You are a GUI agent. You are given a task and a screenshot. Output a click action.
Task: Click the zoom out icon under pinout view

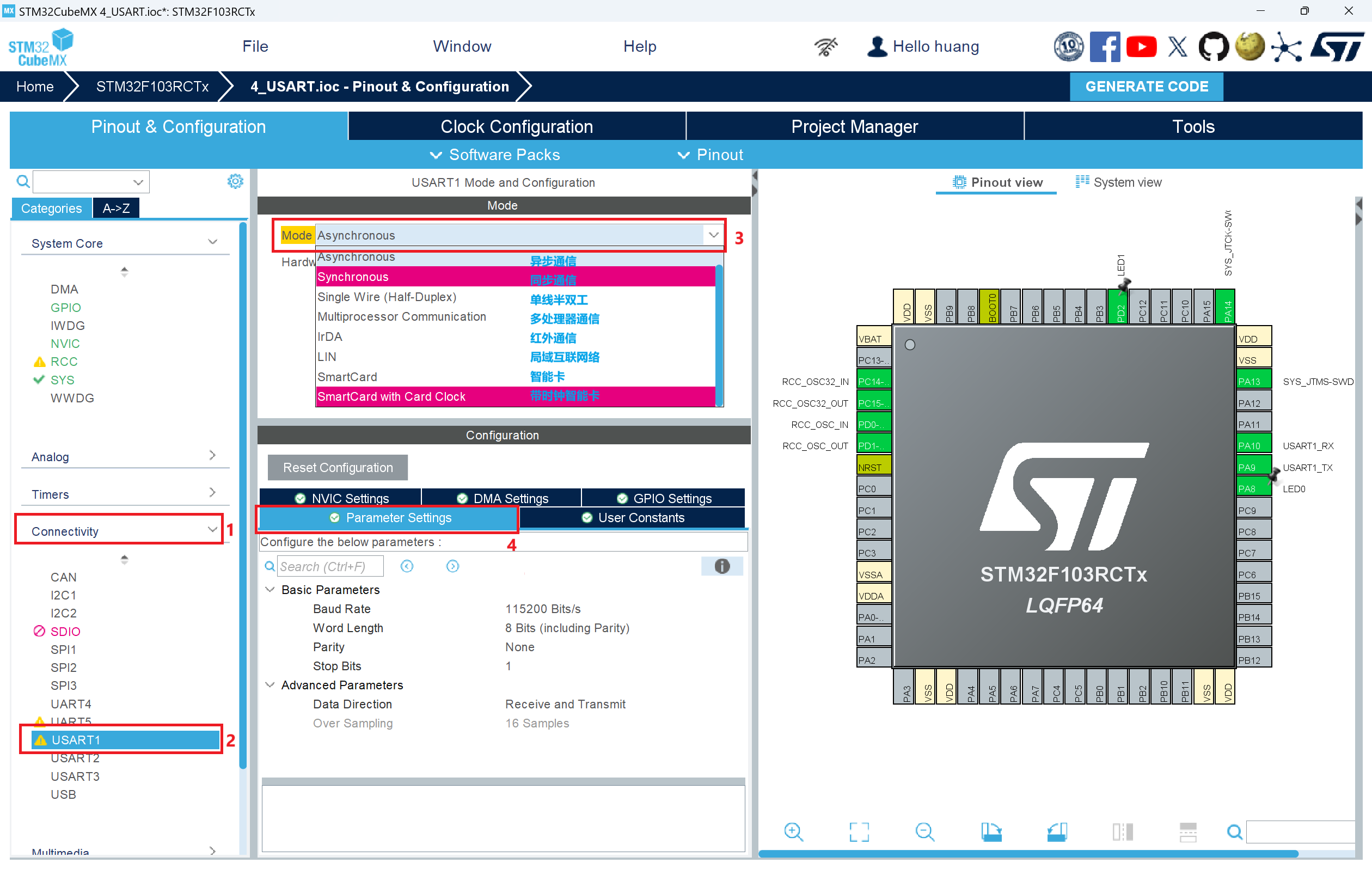tap(924, 832)
